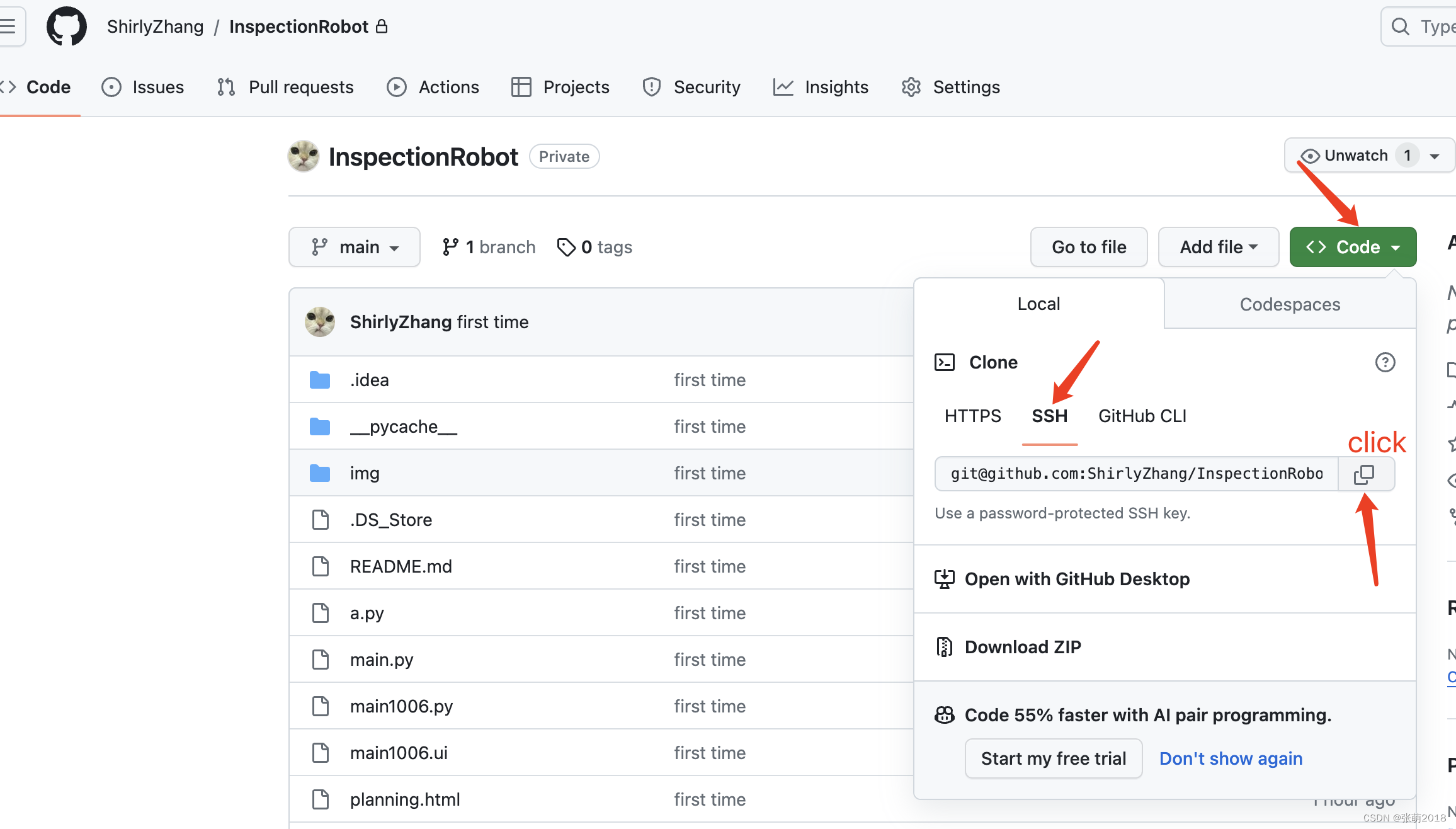Open the repository Settings tab
This screenshot has height=829, width=1456.
[951, 87]
